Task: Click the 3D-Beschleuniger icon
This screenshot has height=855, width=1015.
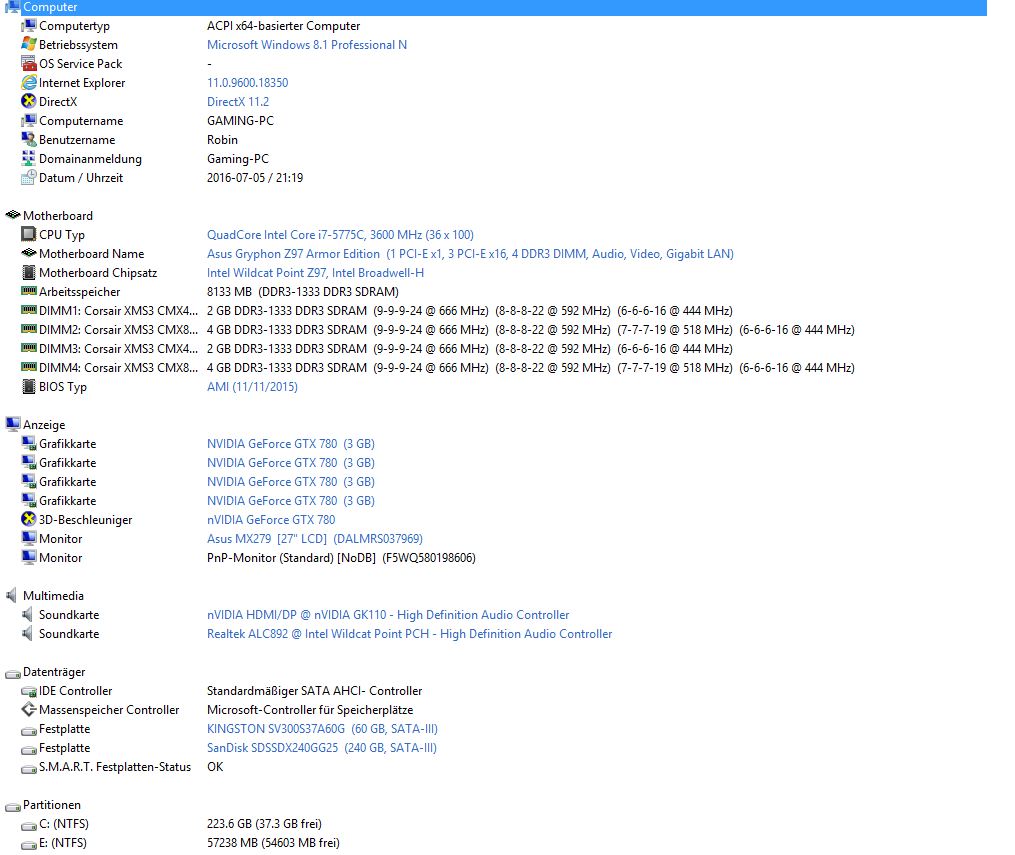Action: click(28, 519)
